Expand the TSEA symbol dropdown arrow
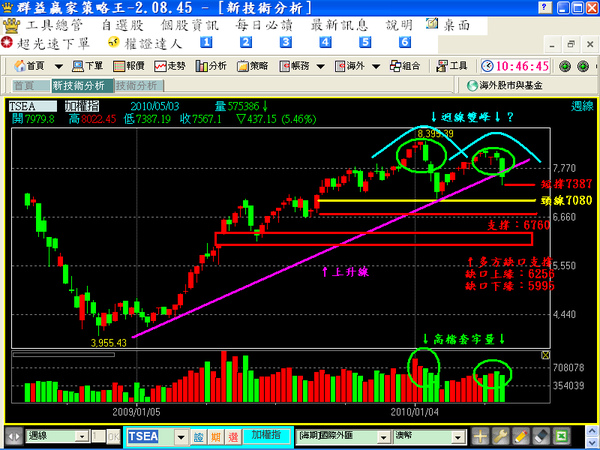 [x=181, y=437]
